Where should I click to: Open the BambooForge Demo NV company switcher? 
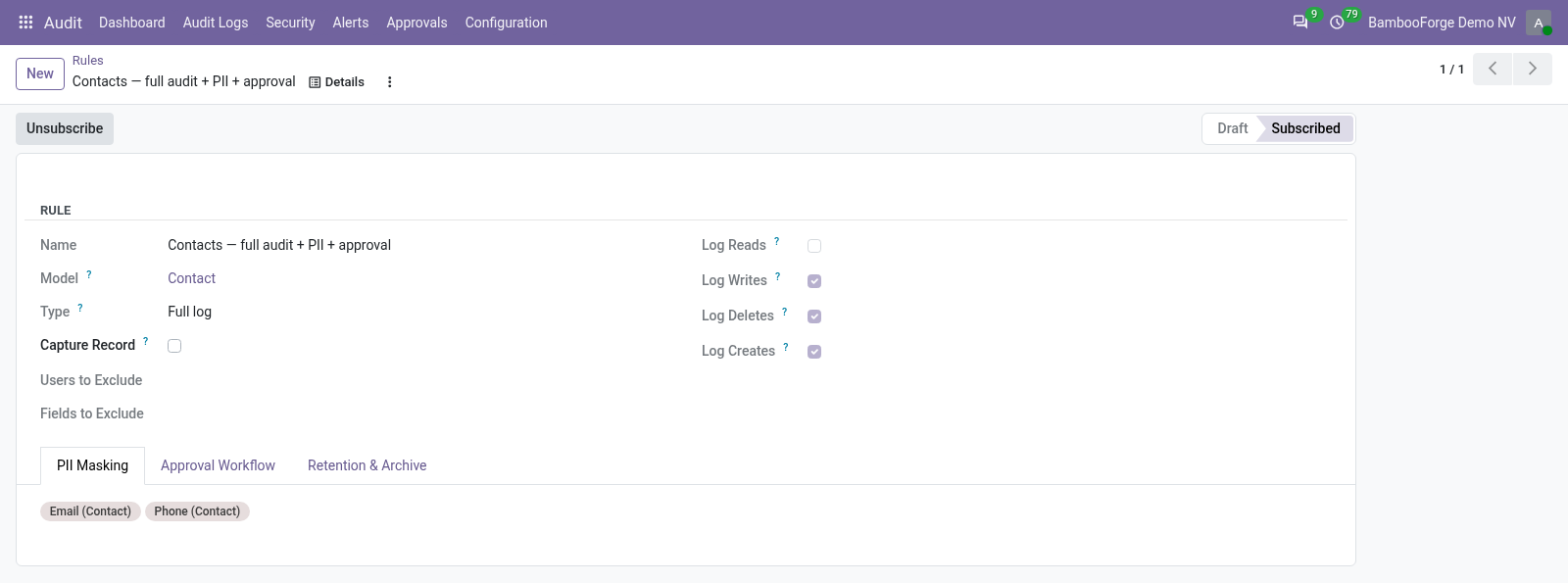[1442, 23]
